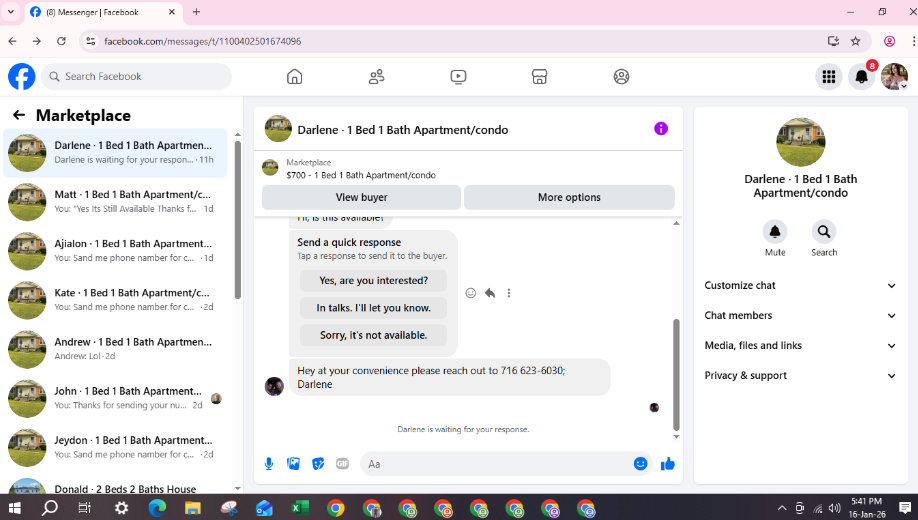Choose a sticker icon
918x520 pixels.
(318, 464)
